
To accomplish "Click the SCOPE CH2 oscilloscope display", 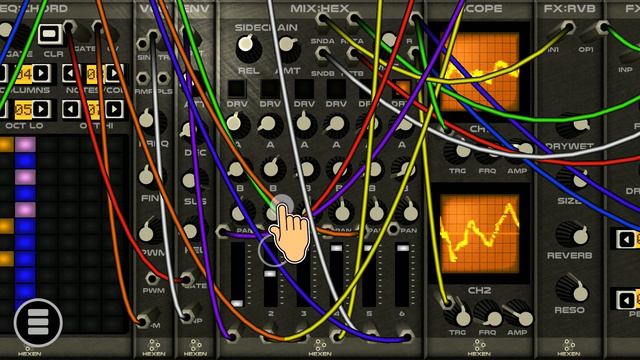I will pyautogui.click(x=480, y=233).
